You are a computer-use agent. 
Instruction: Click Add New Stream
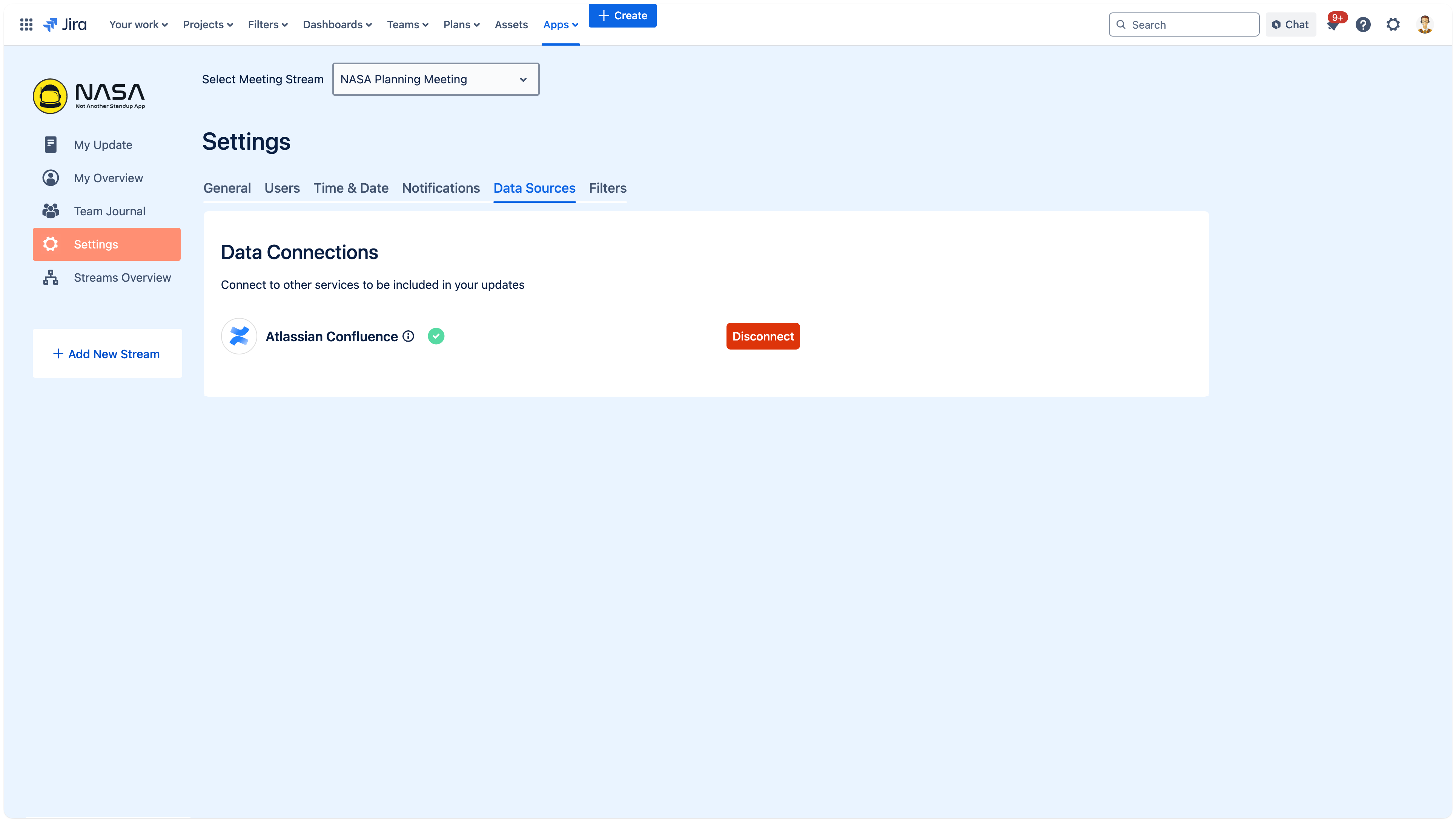click(x=108, y=354)
